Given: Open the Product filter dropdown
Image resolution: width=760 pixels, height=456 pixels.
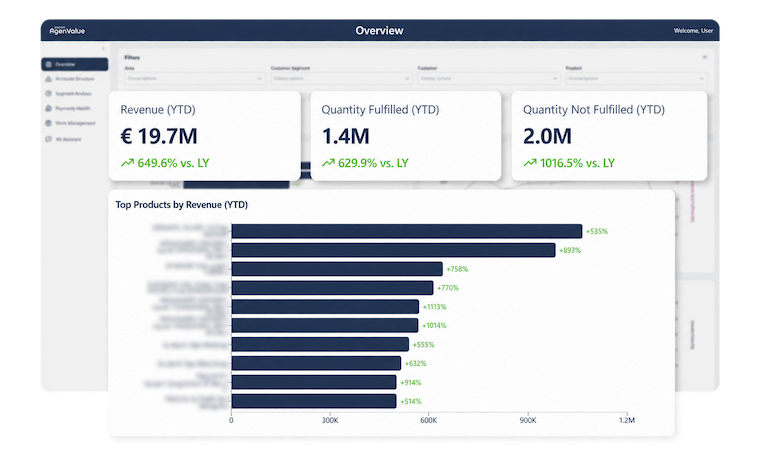Looking at the screenshot, I should coord(636,79).
